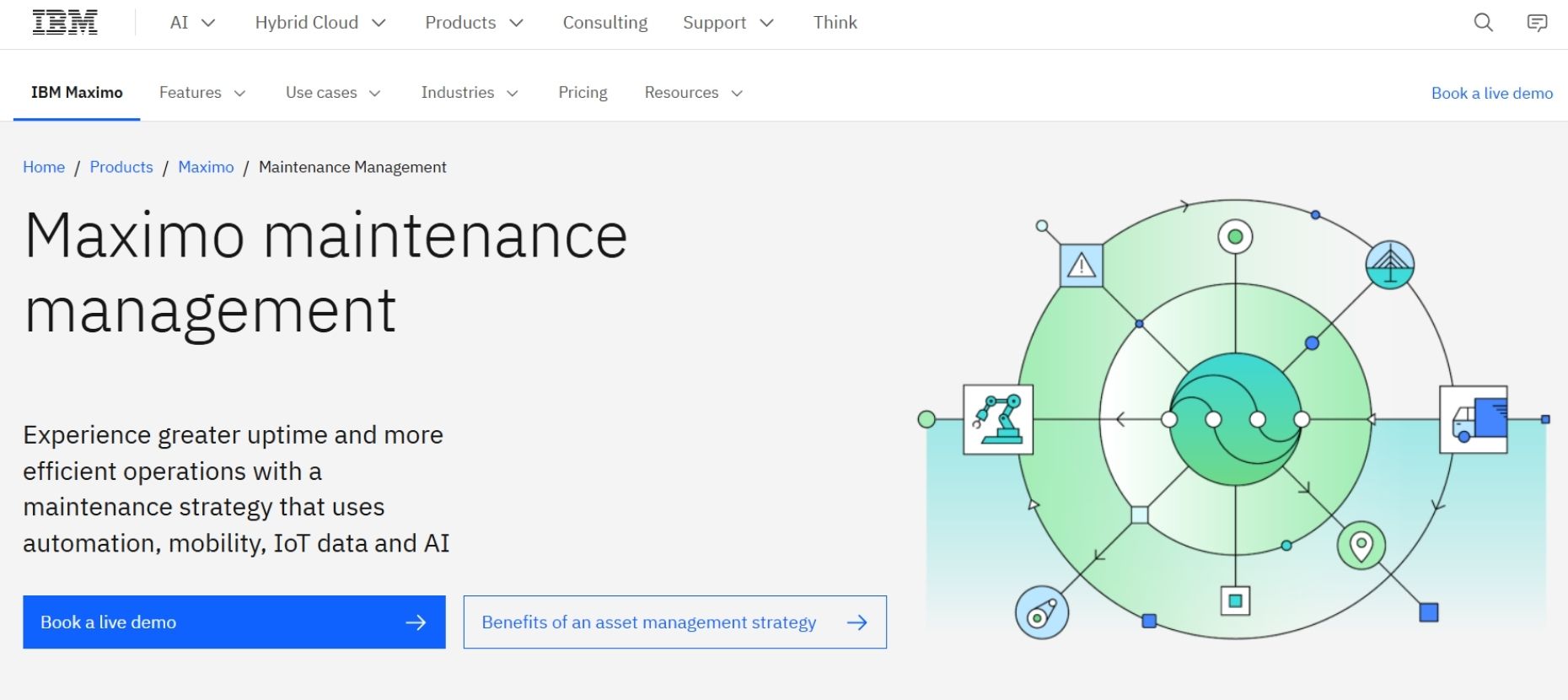Click arrow icon on Book a live demo button
The height and width of the screenshot is (700, 1568).
click(416, 622)
